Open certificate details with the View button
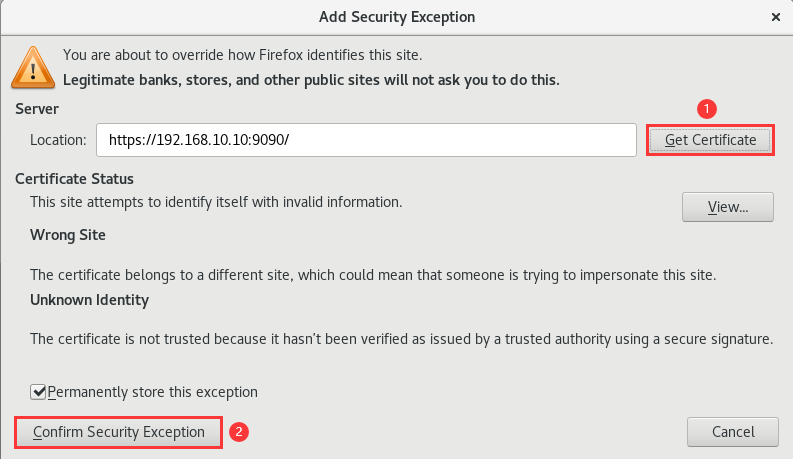Screen dimensions: 793x459 [x=728, y=207]
